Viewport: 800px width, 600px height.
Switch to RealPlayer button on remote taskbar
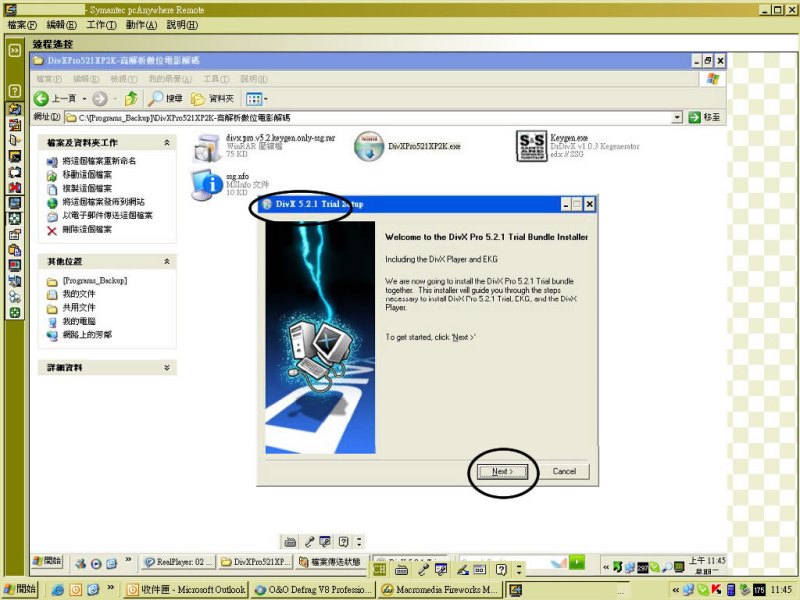click(178, 562)
